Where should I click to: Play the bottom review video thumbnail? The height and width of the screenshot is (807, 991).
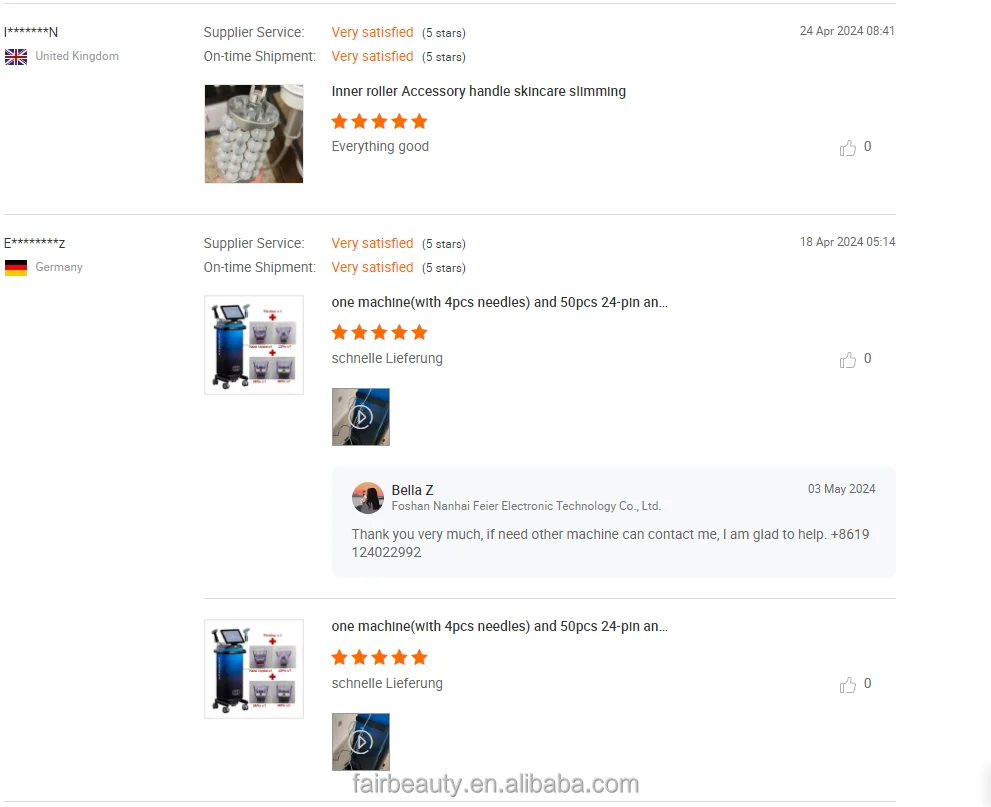click(x=361, y=742)
